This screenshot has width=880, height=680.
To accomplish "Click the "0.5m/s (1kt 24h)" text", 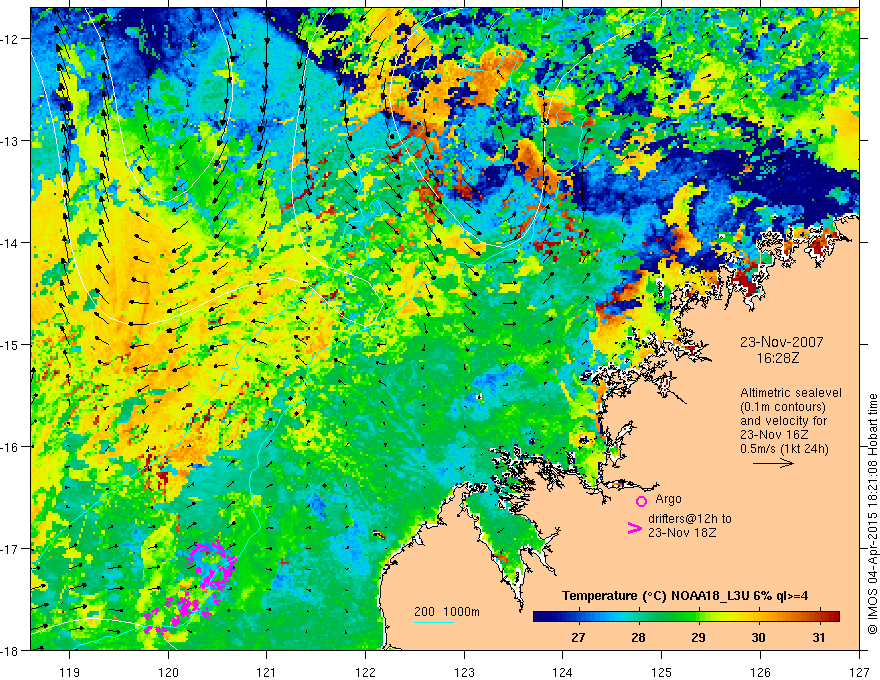I will 784,449.
